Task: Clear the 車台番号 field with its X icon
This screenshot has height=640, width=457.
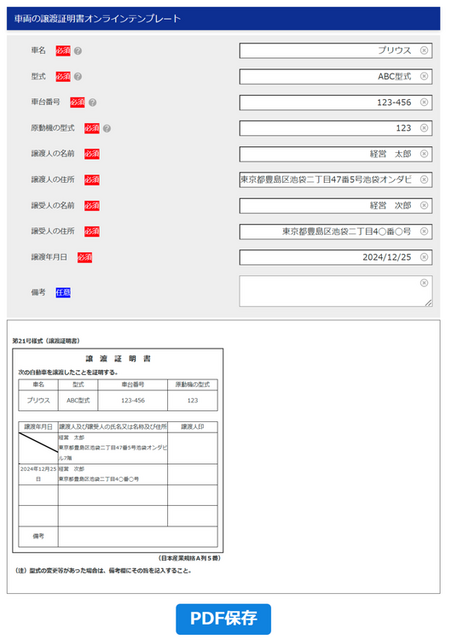Action: (424, 102)
